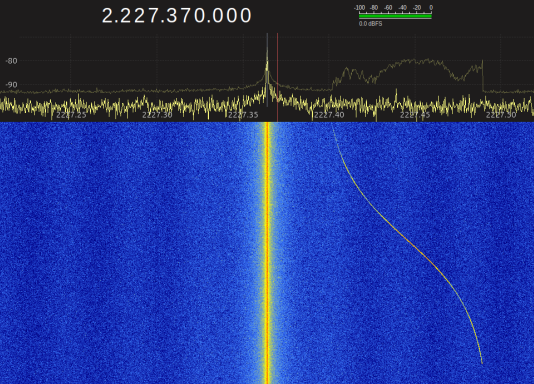Click the bright vertical carrier line in the waterfall
The height and width of the screenshot is (384, 534).
(268, 253)
